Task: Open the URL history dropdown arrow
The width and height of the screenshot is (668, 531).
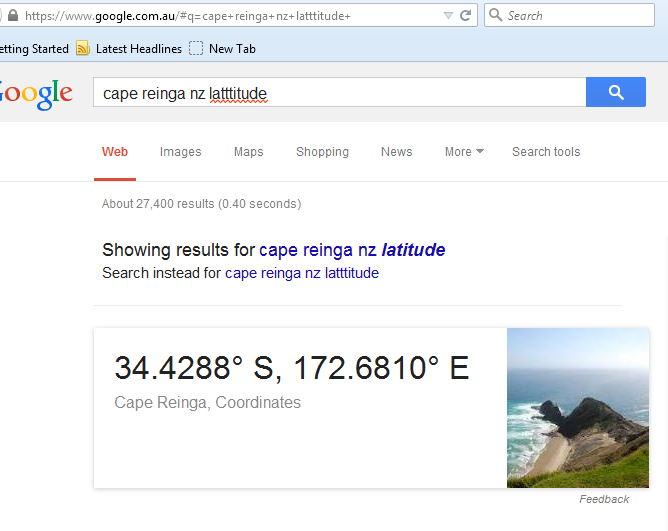Action: 448,16
